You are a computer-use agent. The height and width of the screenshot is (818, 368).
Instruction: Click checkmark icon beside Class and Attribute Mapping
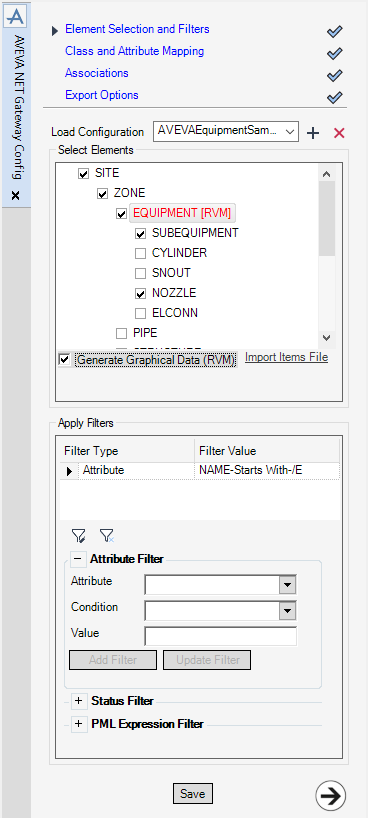pyautogui.click(x=335, y=53)
